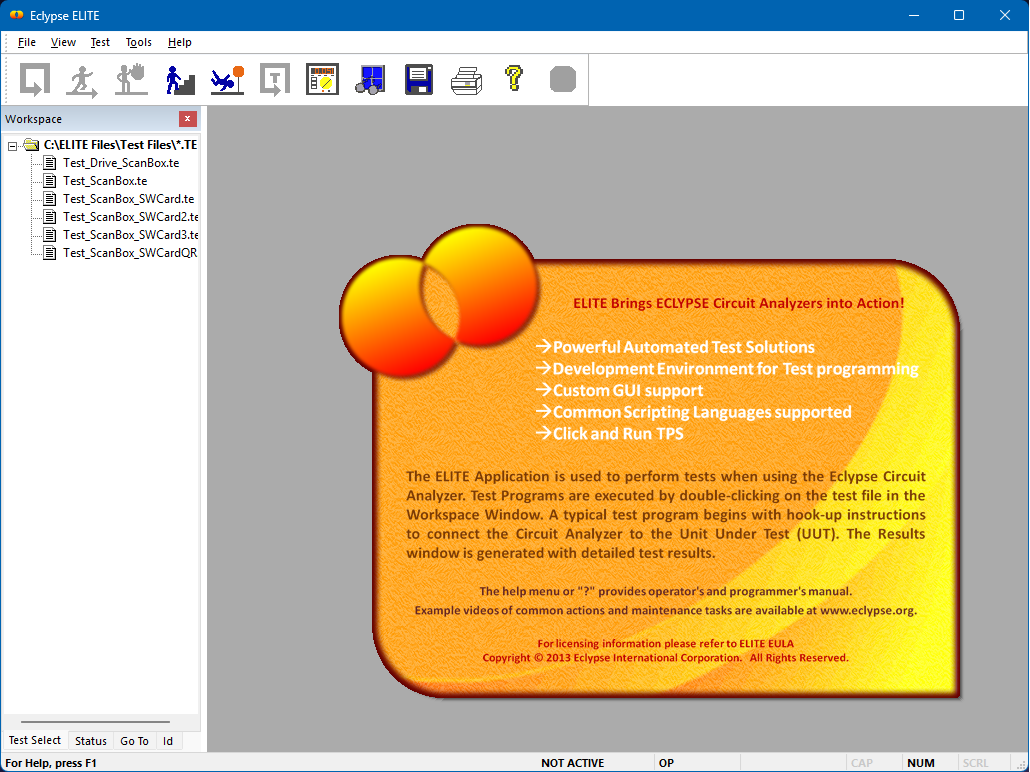This screenshot has height=772, width=1030.
Task: Switch to the Id tab
Action: [x=168, y=741]
